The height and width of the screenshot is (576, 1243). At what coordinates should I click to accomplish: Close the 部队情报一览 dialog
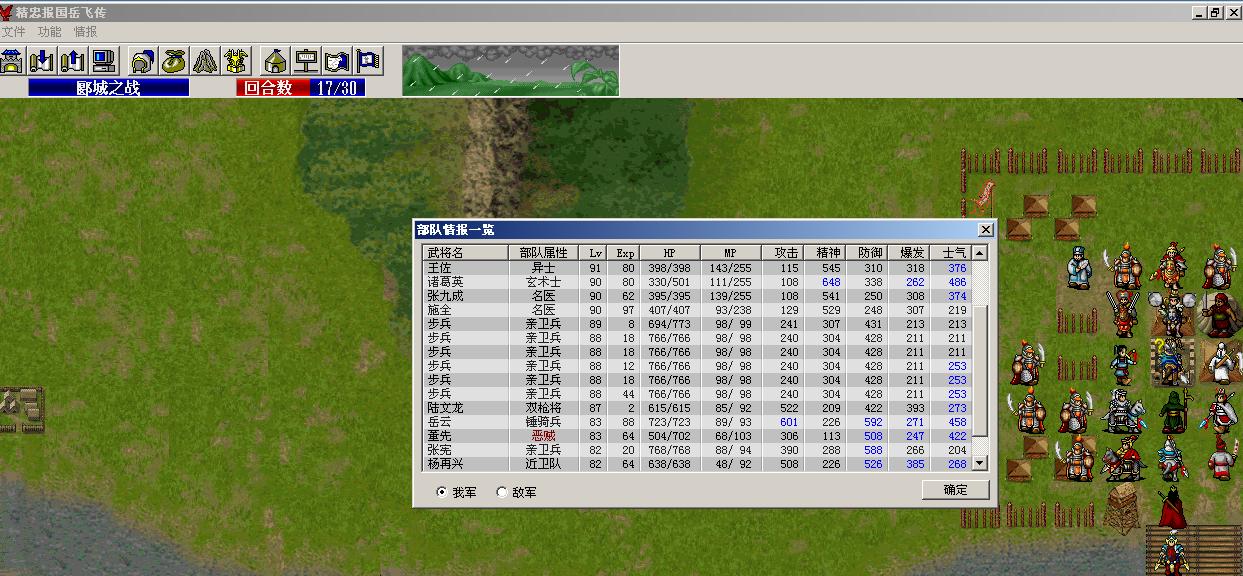pyautogui.click(x=985, y=230)
